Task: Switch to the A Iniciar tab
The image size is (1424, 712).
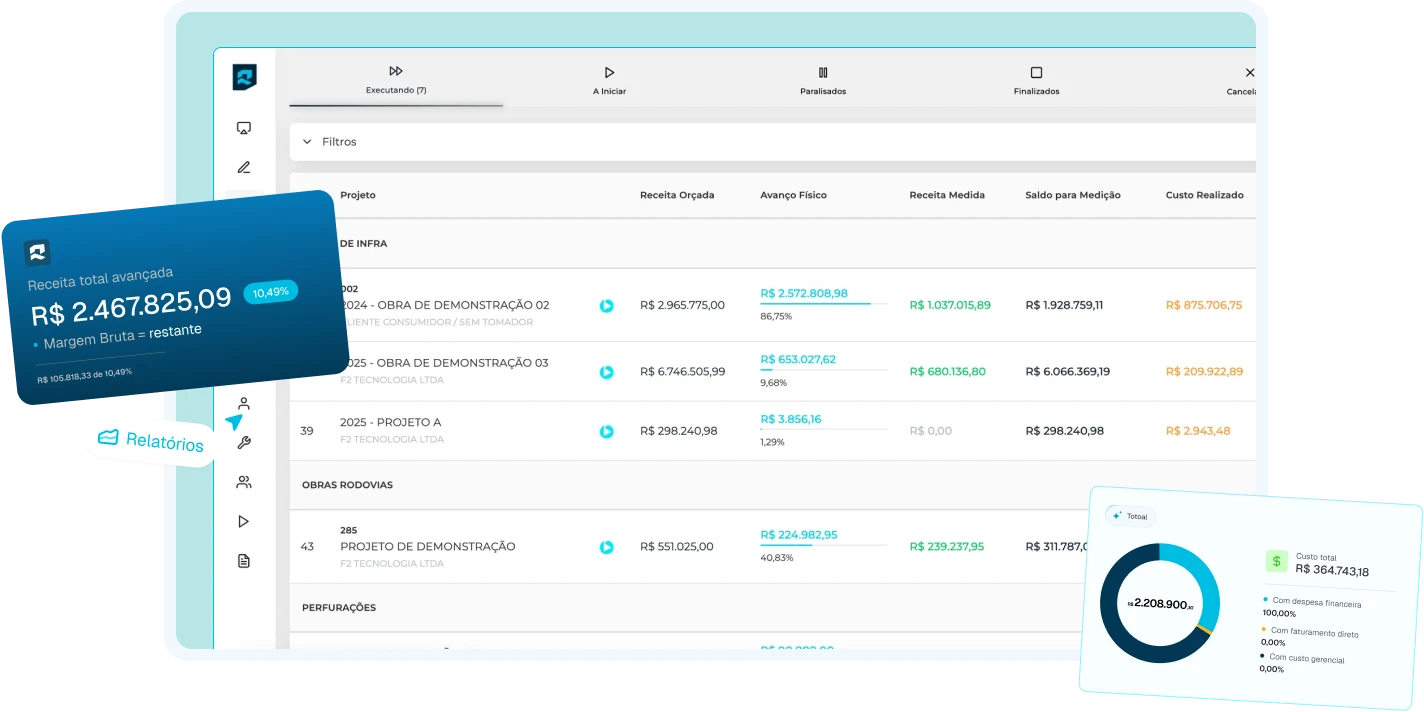Action: point(609,80)
